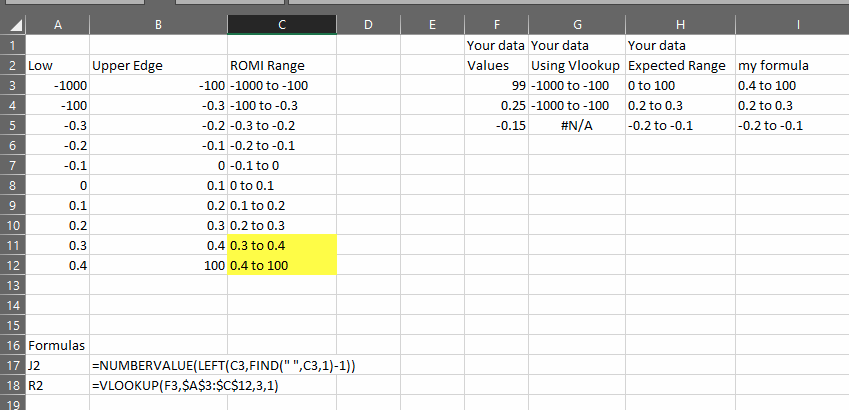The height and width of the screenshot is (410, 849).
Task: Click the 'R2' label cell
Action: [57, 386]
